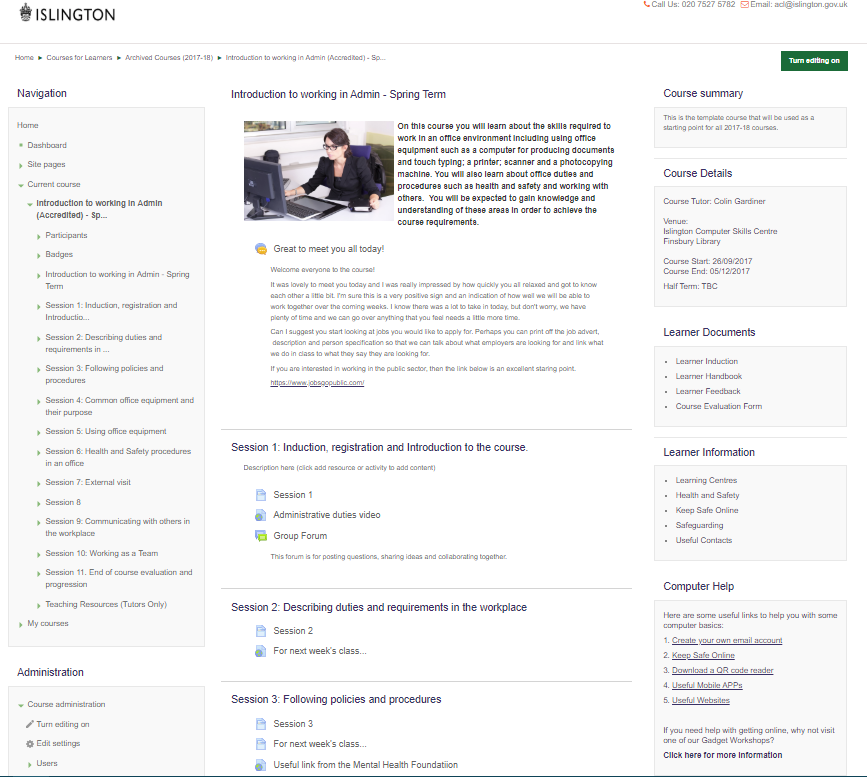Click the Dashboard bullet icon in Navigation

point(21,145)
